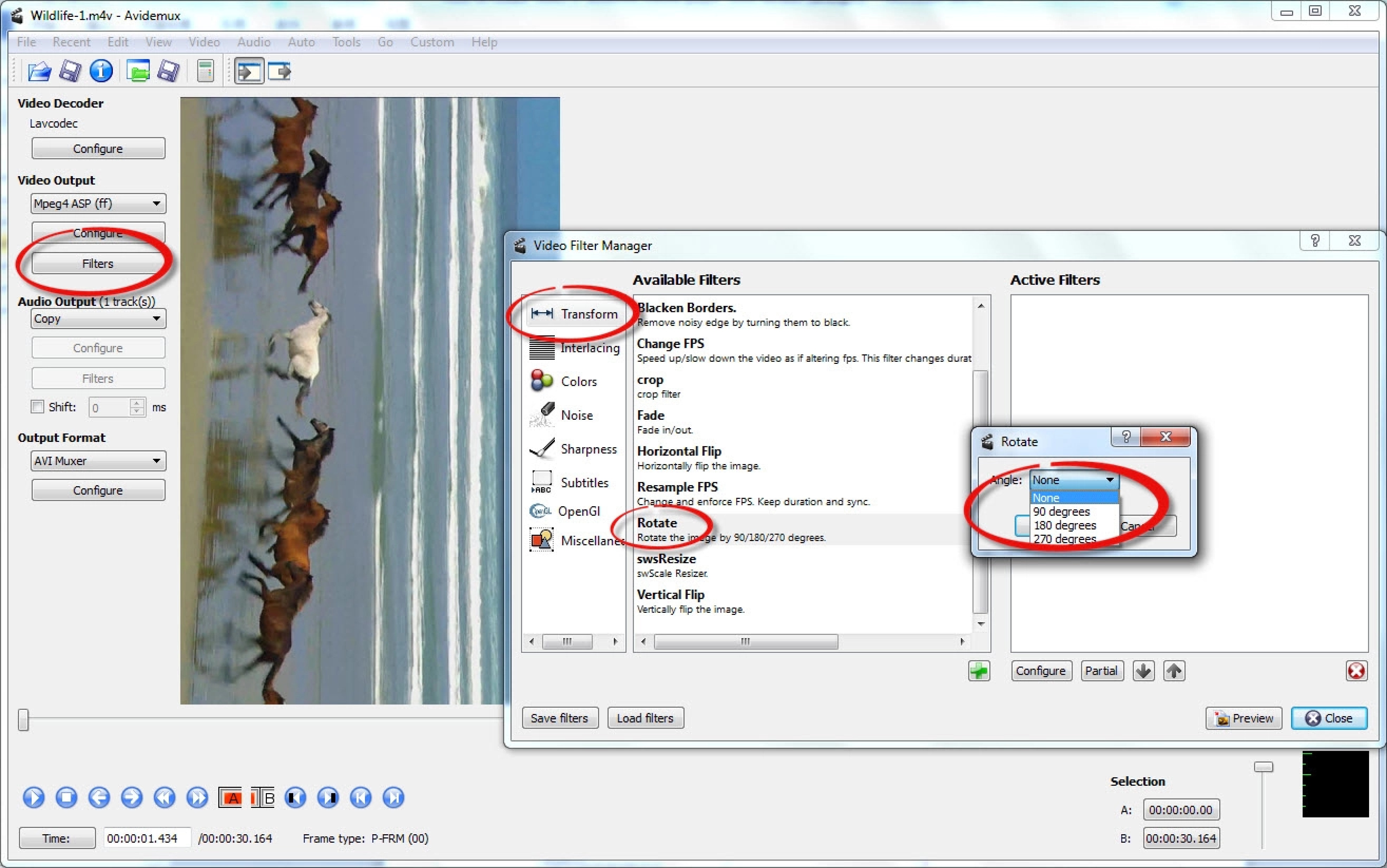Click the Information toolbar icon
This screenshot has height=868, width=1387.
tap(101, 71)
